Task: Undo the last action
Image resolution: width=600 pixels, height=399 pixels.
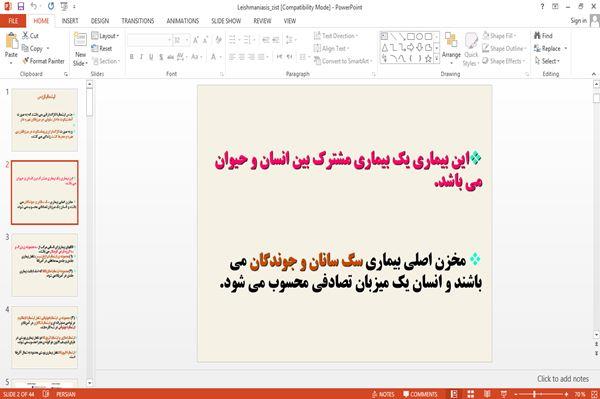Action: click(x=34, y=7)
